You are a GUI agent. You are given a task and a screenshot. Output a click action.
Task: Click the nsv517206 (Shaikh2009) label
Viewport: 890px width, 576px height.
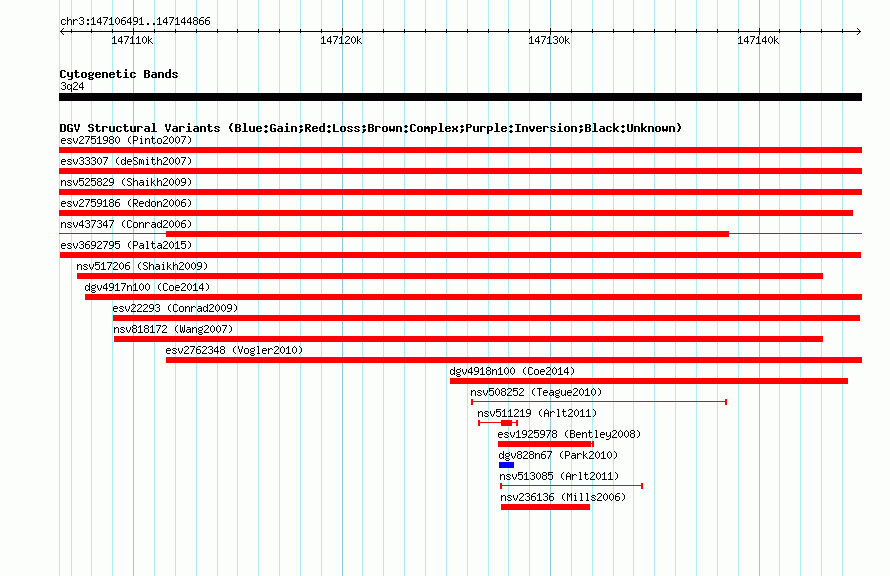(x=142, y=266)
